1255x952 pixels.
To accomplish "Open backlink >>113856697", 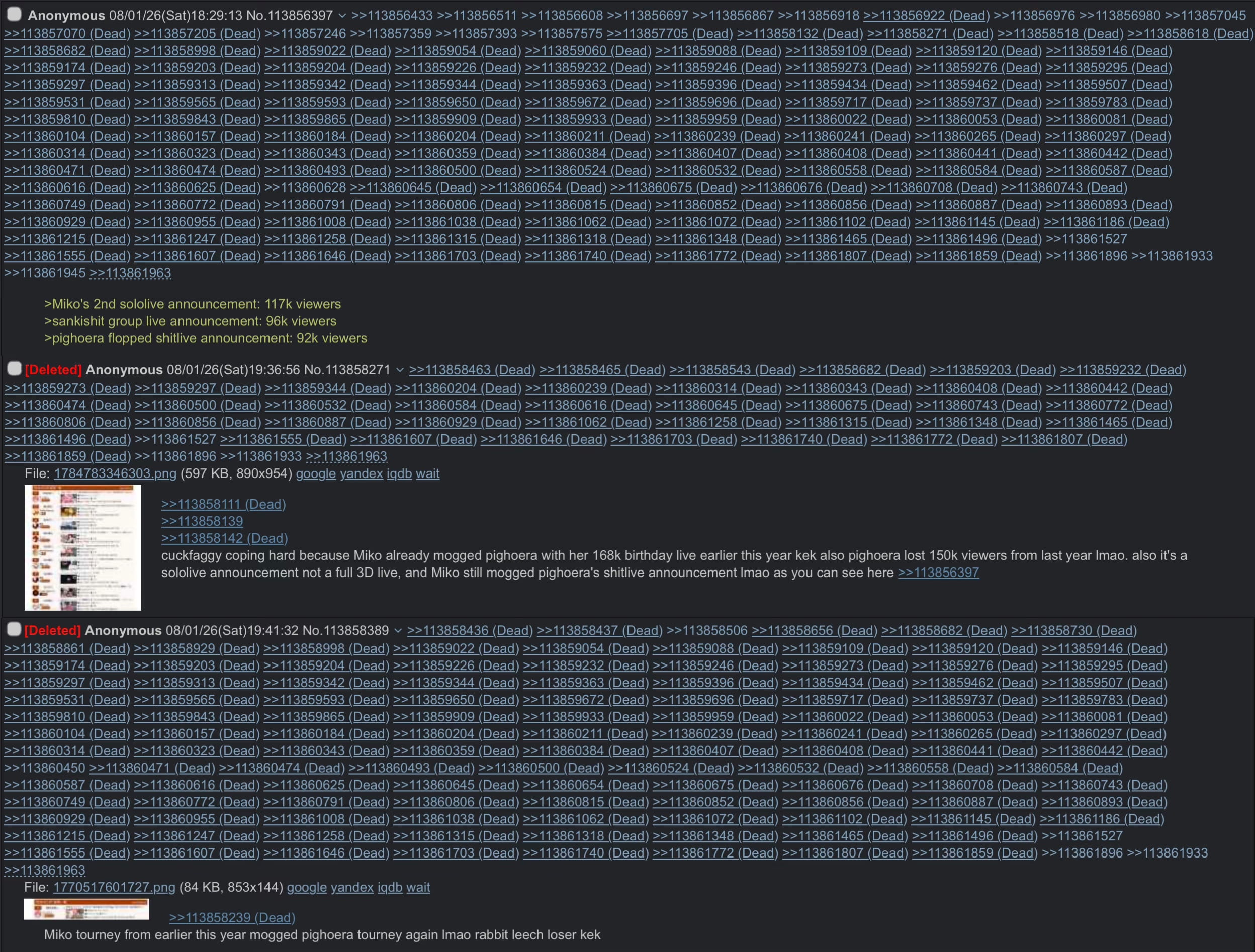I will pyautogui.click(x=647, y=16).
